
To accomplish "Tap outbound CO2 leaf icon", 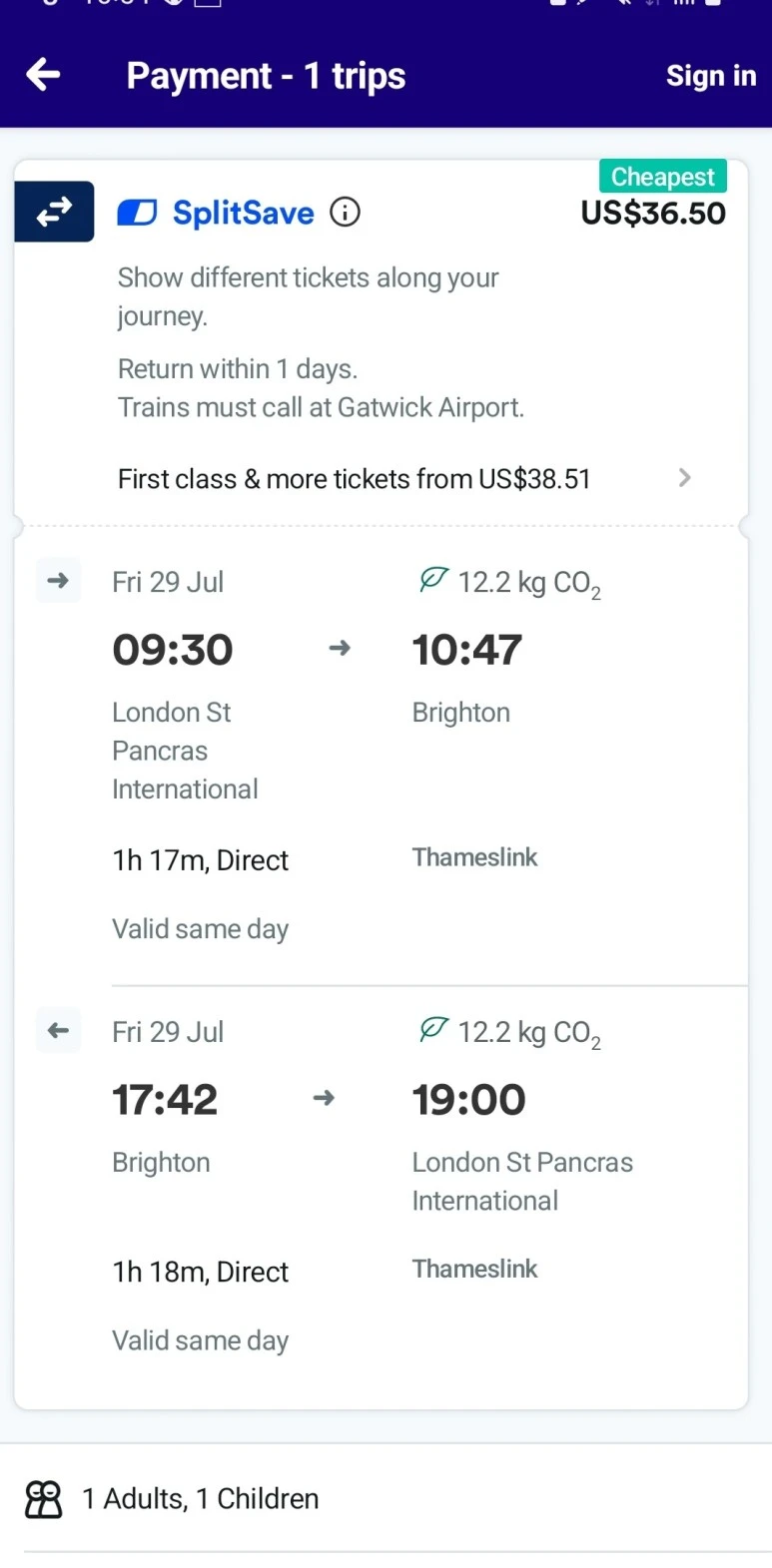I will [433, 580].
